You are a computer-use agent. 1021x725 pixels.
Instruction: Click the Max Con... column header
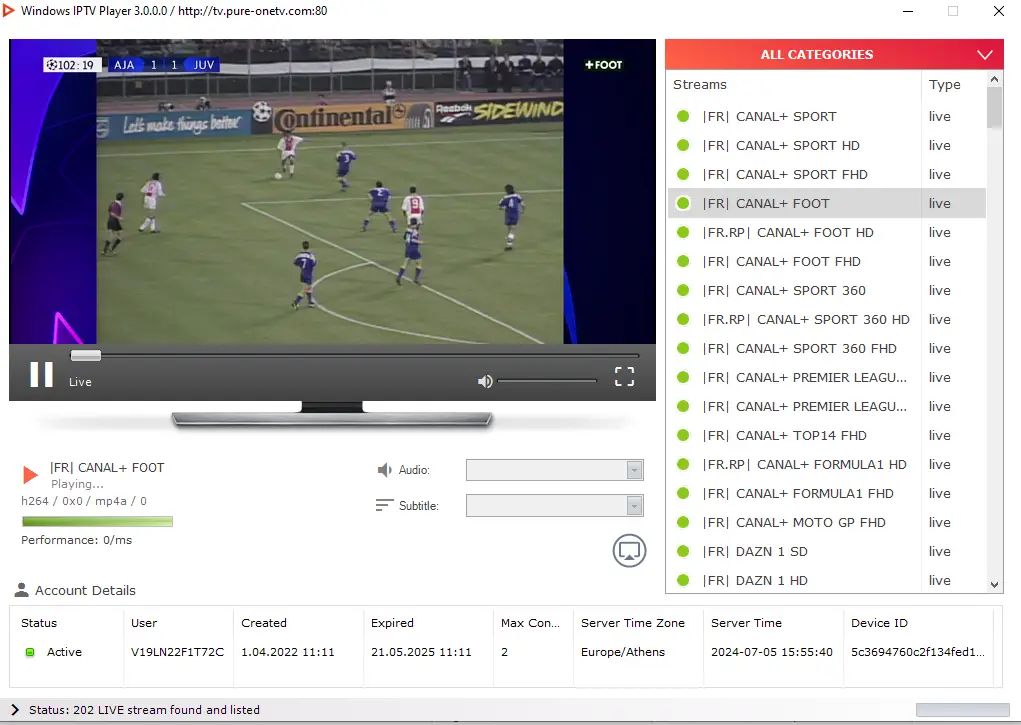click(x=530, y=623)
